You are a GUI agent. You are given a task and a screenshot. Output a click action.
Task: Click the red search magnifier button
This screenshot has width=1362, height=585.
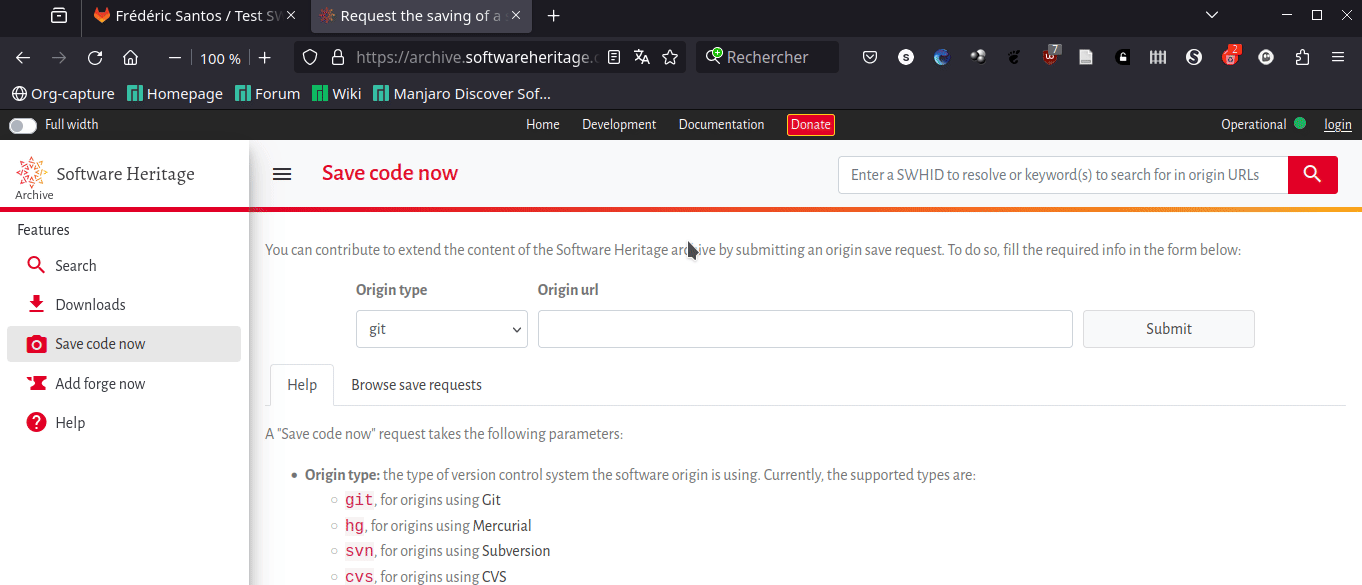[x=1312, y=174]
